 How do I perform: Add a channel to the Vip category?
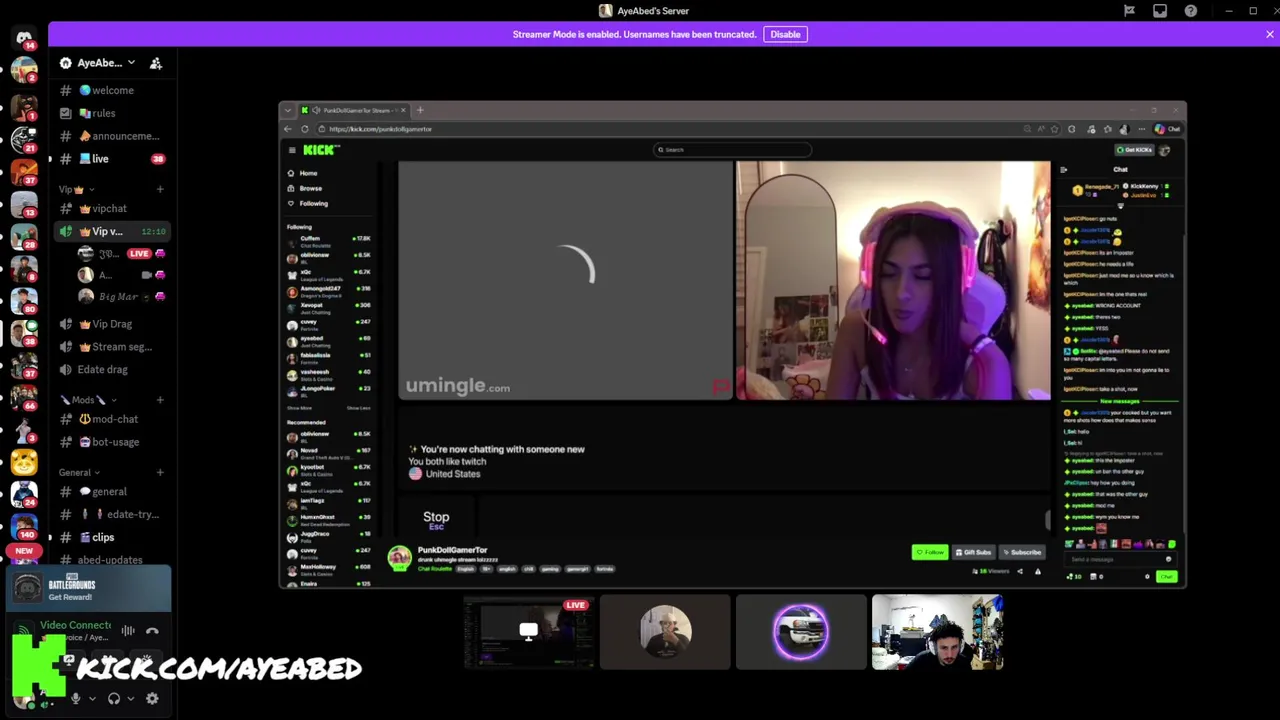[160, 189]
